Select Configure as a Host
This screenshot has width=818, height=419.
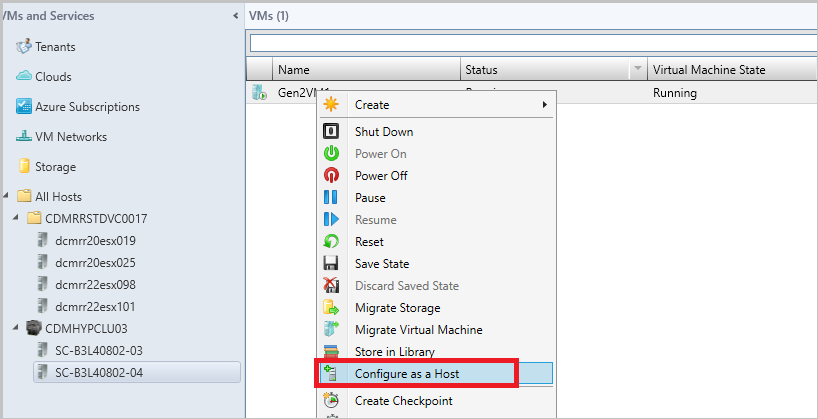[x=435, y=373]
